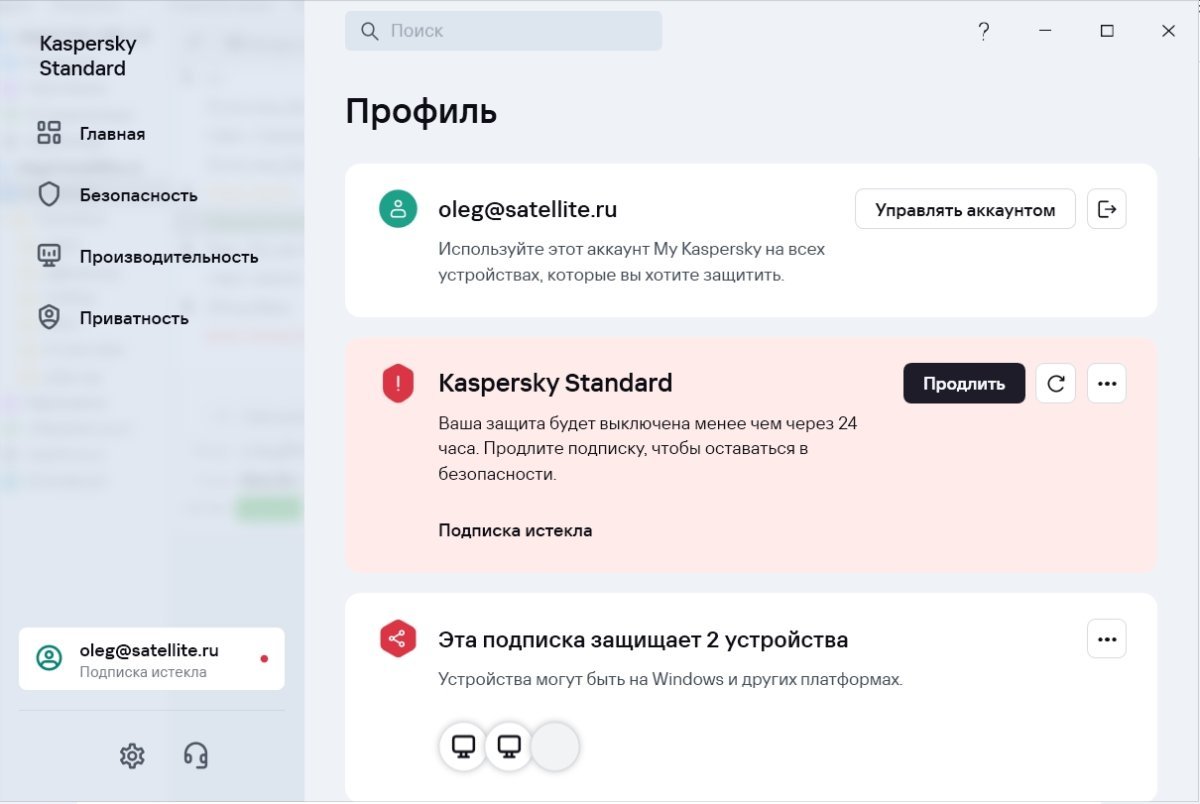Open oleg@satellite.ru profile card in sidebar
The width and height of the screenshot is (1200, 804).
151,659
